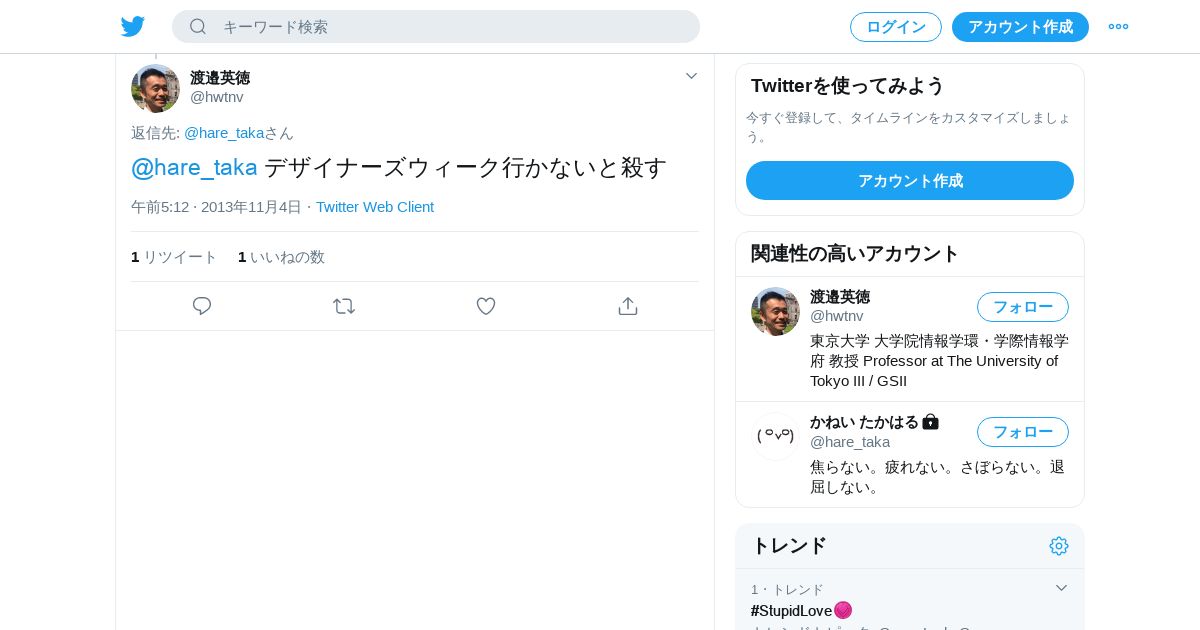1200x630 pixels.
Task: Follow かねい たかはる with the フォロー button
Action: point(1023,432)
